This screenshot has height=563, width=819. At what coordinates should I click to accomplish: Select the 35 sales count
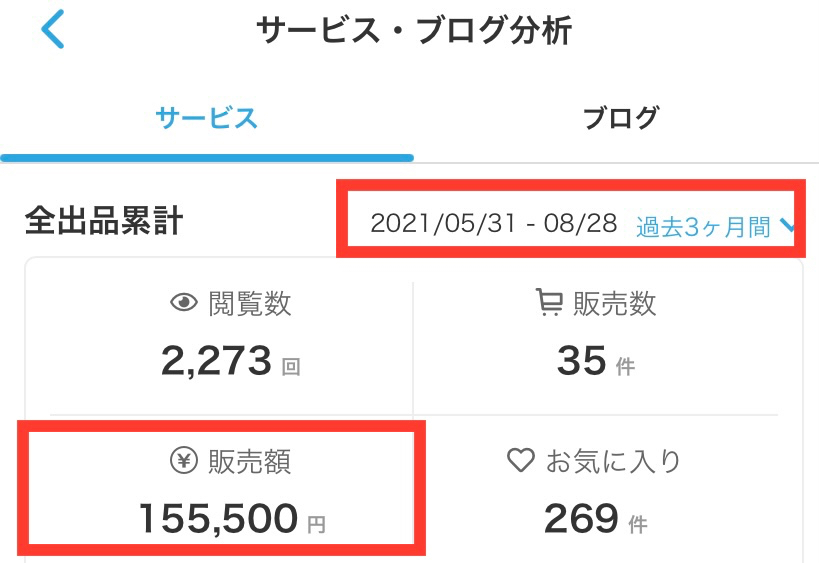click(582, 361)
